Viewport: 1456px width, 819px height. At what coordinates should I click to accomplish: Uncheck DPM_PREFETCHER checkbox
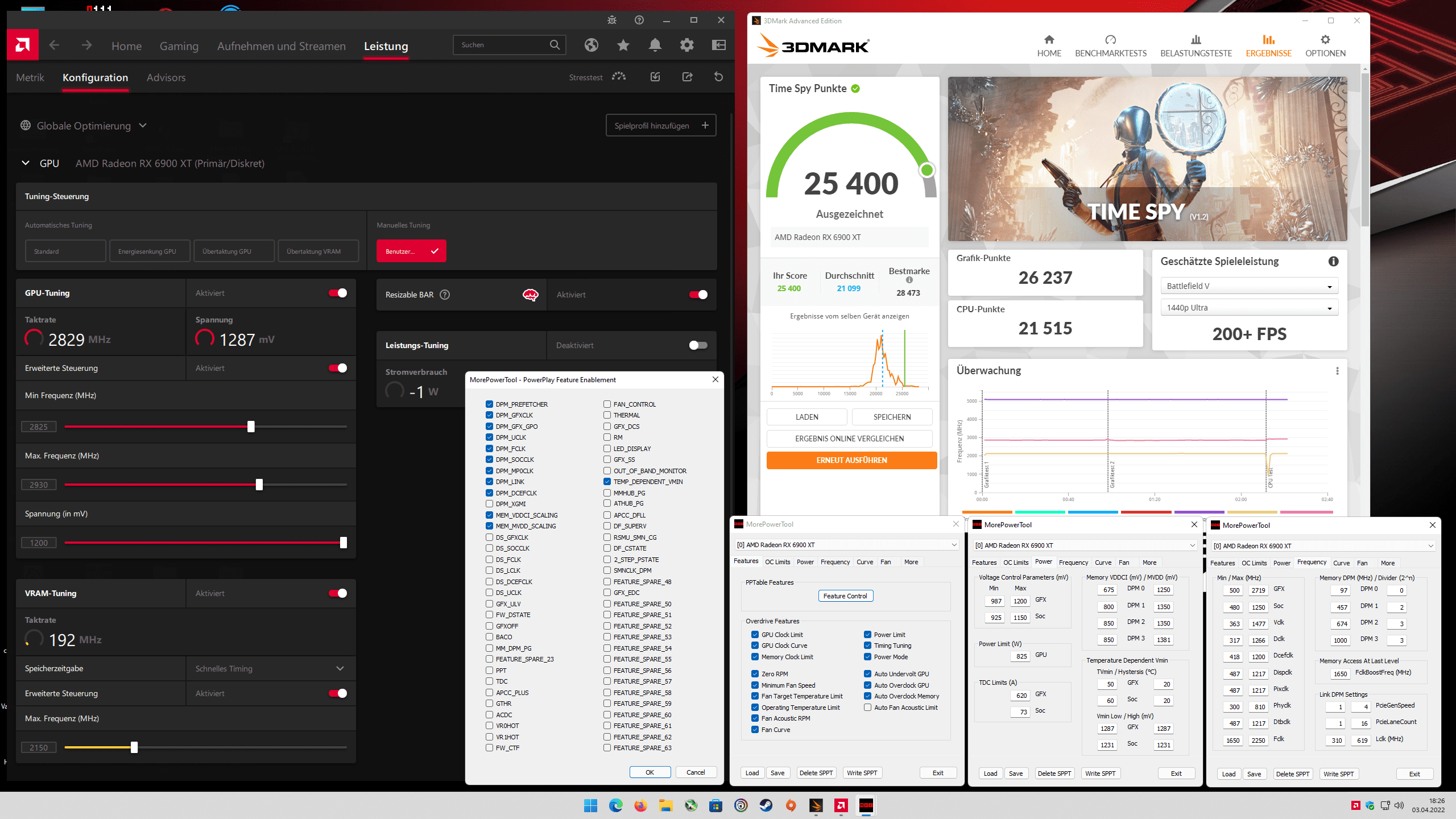click(489, 404)
